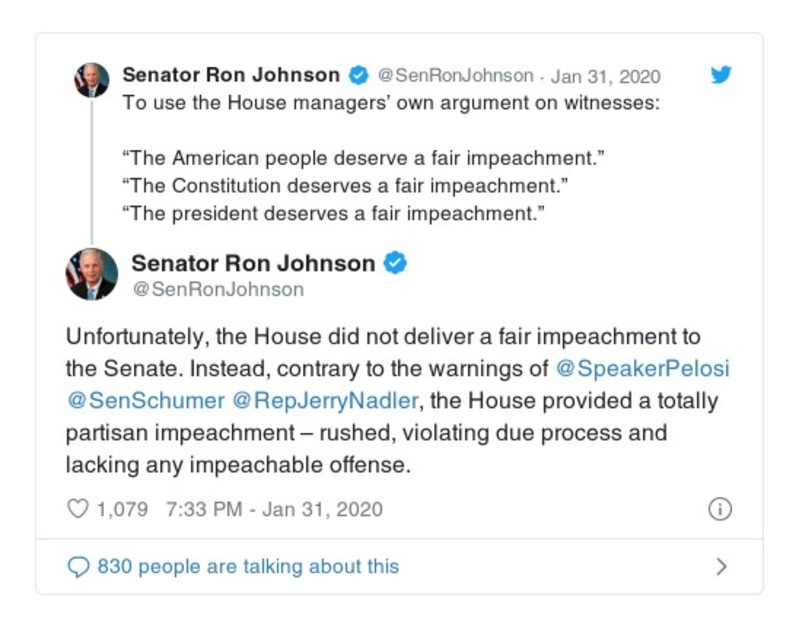799x630 pixels.
Task: Click the verified badge in the top tweet
Action: coord(357,76)
